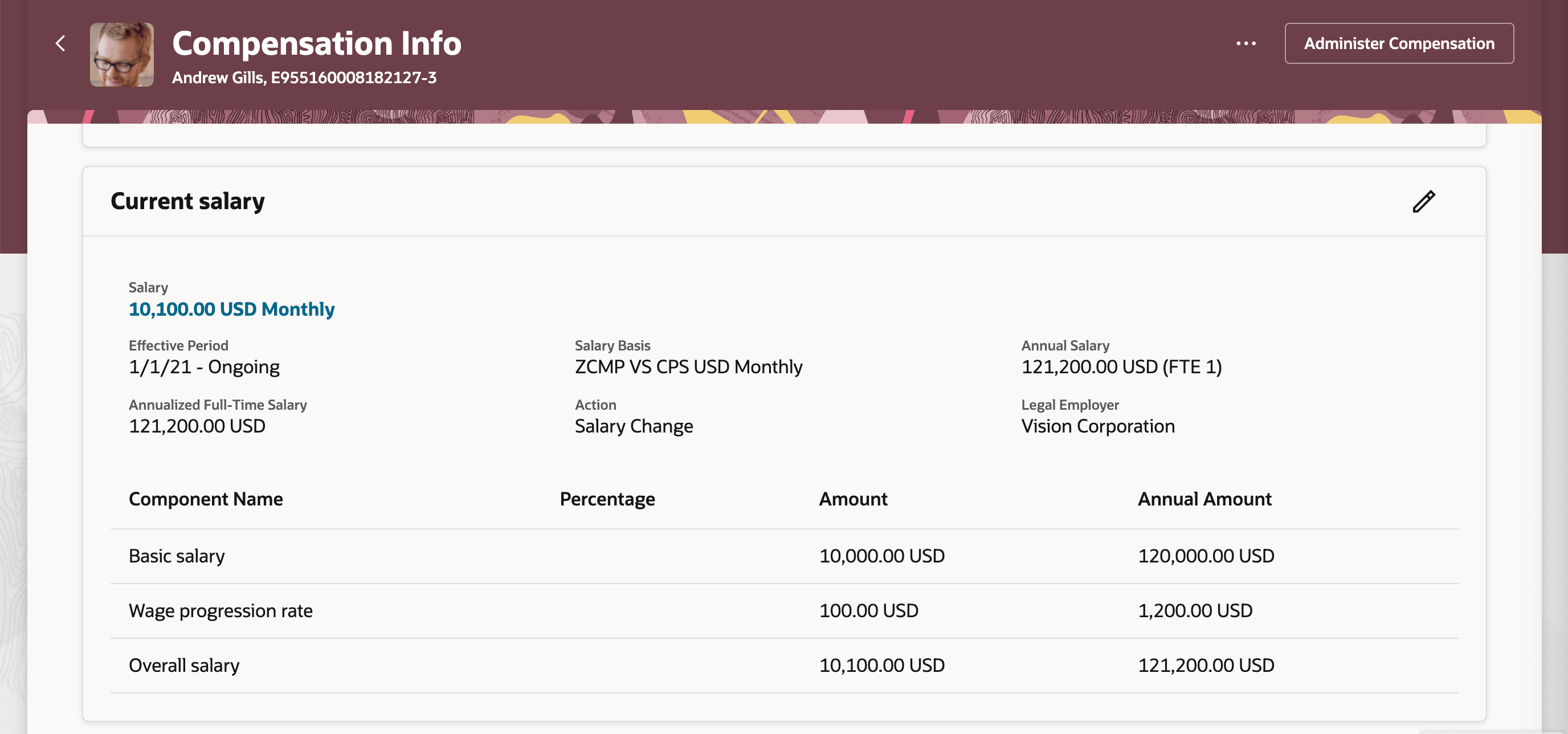Click the Effective Period 1/1/21 - Ongoing value
This screenshot has height=734, width=1568.
pyautogui.click(x=204, y=366)
